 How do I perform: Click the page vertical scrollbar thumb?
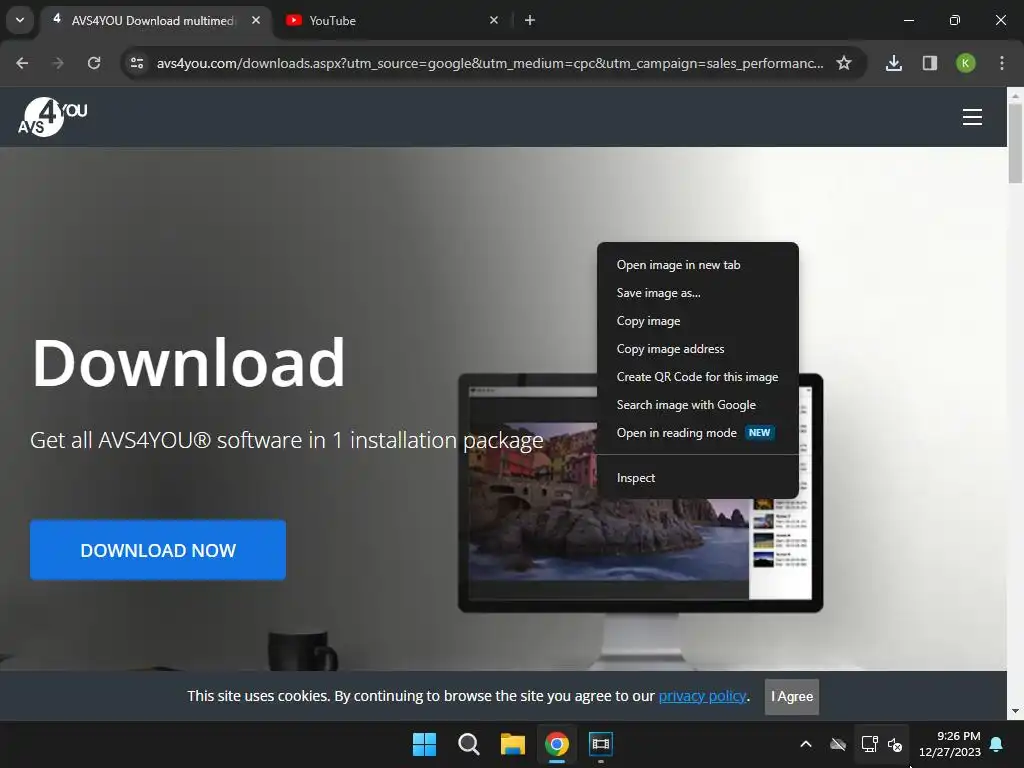coord(1015,144)
